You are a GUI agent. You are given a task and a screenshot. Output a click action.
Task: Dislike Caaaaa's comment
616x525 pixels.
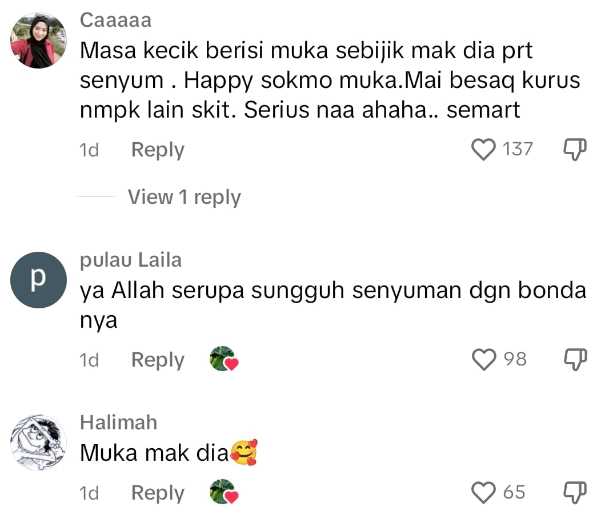[x=575, y=150]
